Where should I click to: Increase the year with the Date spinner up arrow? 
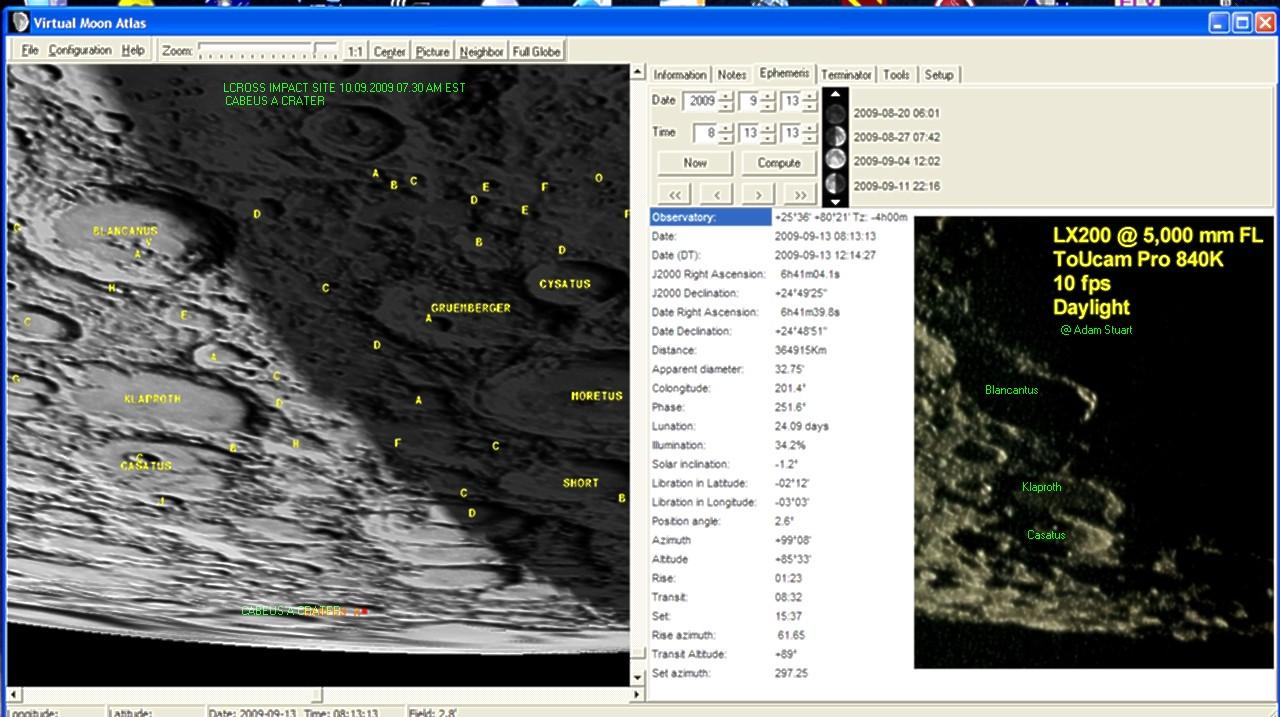pos(726,96)
